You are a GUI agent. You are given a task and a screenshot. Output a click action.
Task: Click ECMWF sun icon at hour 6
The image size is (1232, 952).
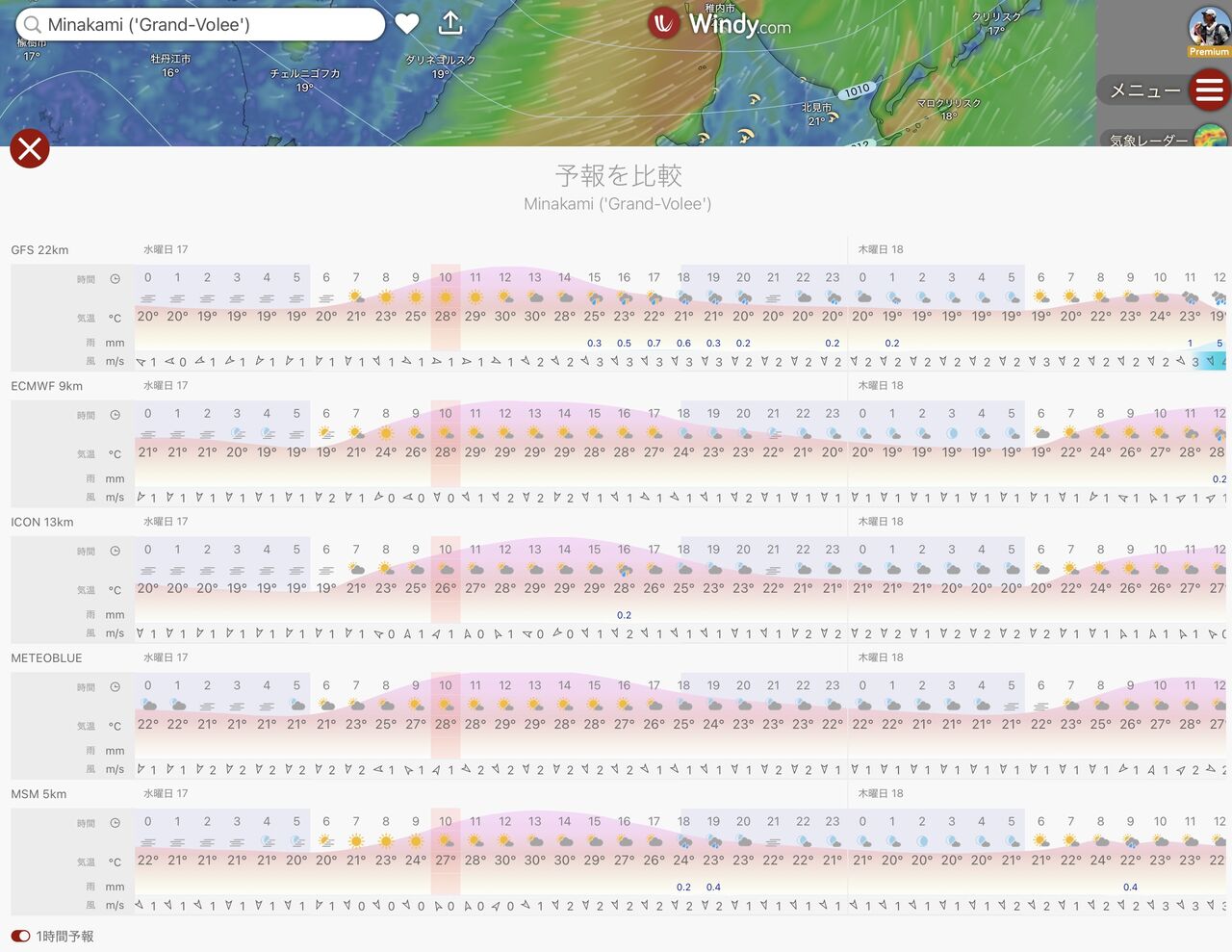click(x=326, y=433)
